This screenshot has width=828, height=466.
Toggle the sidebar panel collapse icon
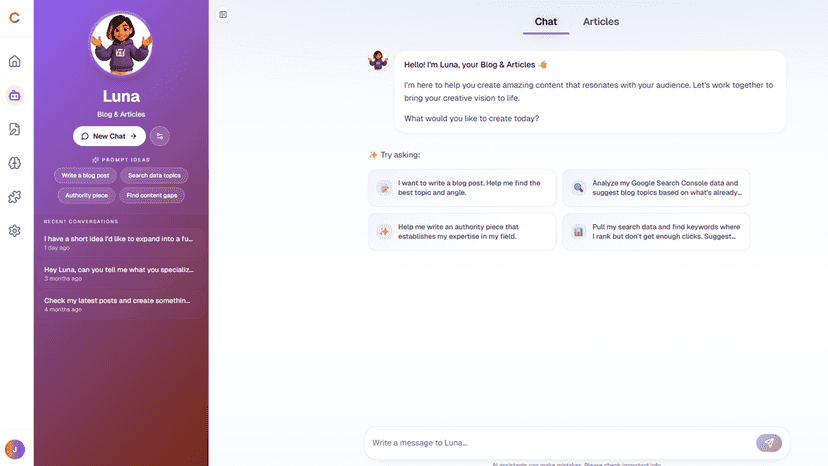pyautogui.click(x=223, y=15)
